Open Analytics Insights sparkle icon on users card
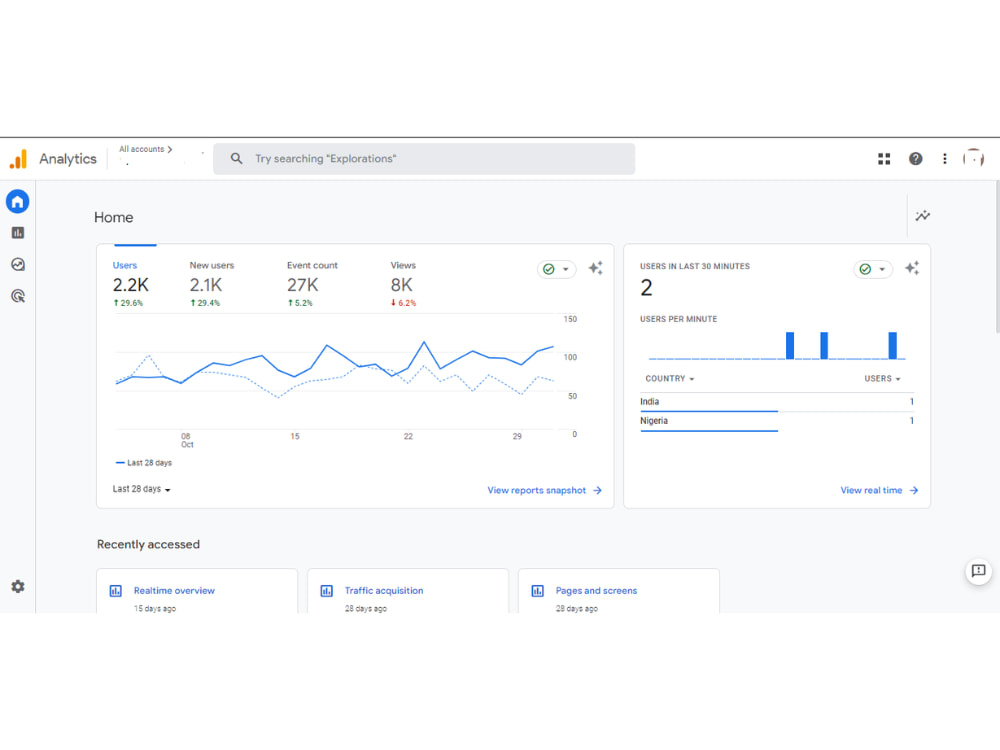The image size is (1000, 750). [595, 268]
